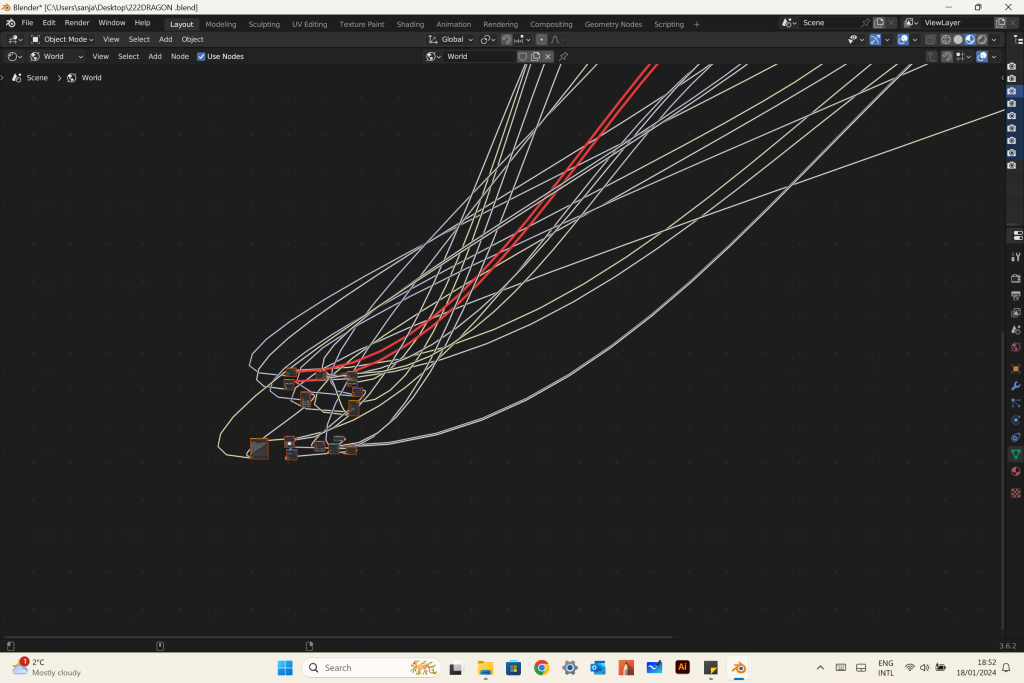Go to parent node tree
1024x683 pixels.
[x=932, y=57]
